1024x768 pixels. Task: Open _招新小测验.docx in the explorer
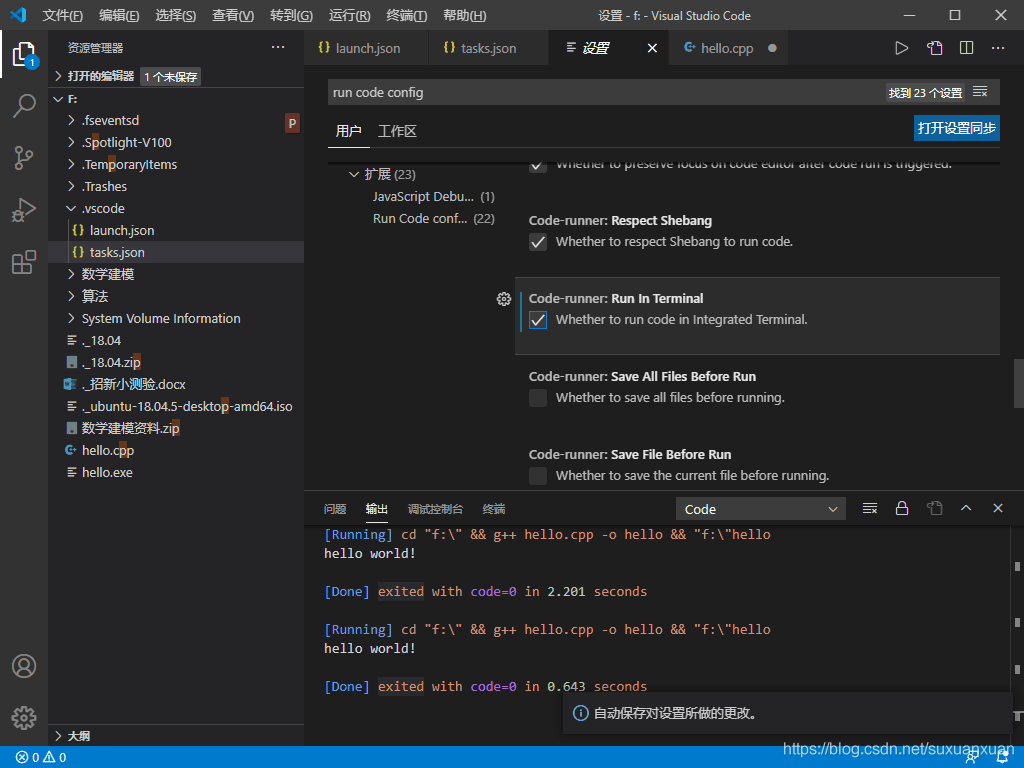pyautogui.click(x=133, y=385)
